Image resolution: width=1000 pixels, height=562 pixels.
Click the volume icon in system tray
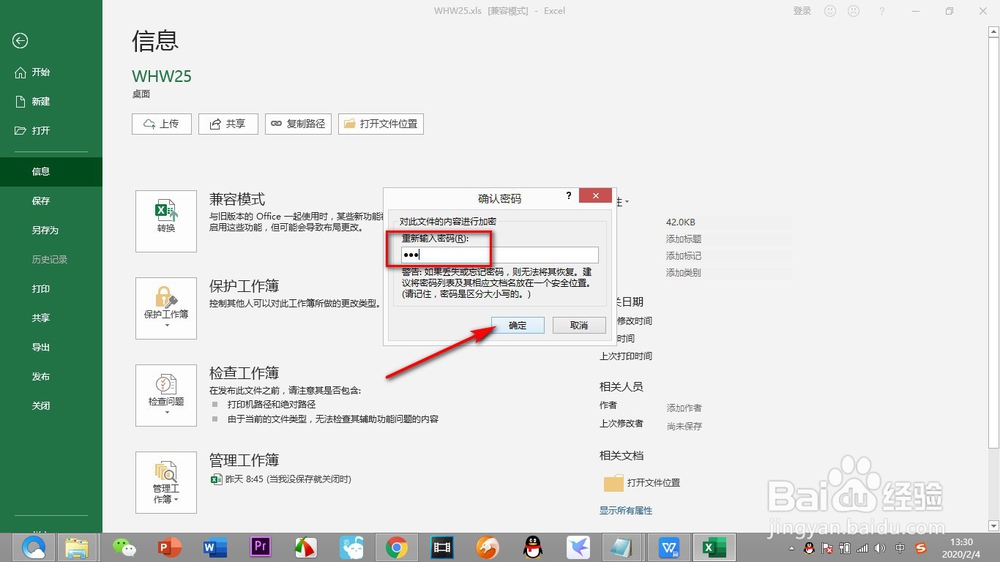(880, 548)
